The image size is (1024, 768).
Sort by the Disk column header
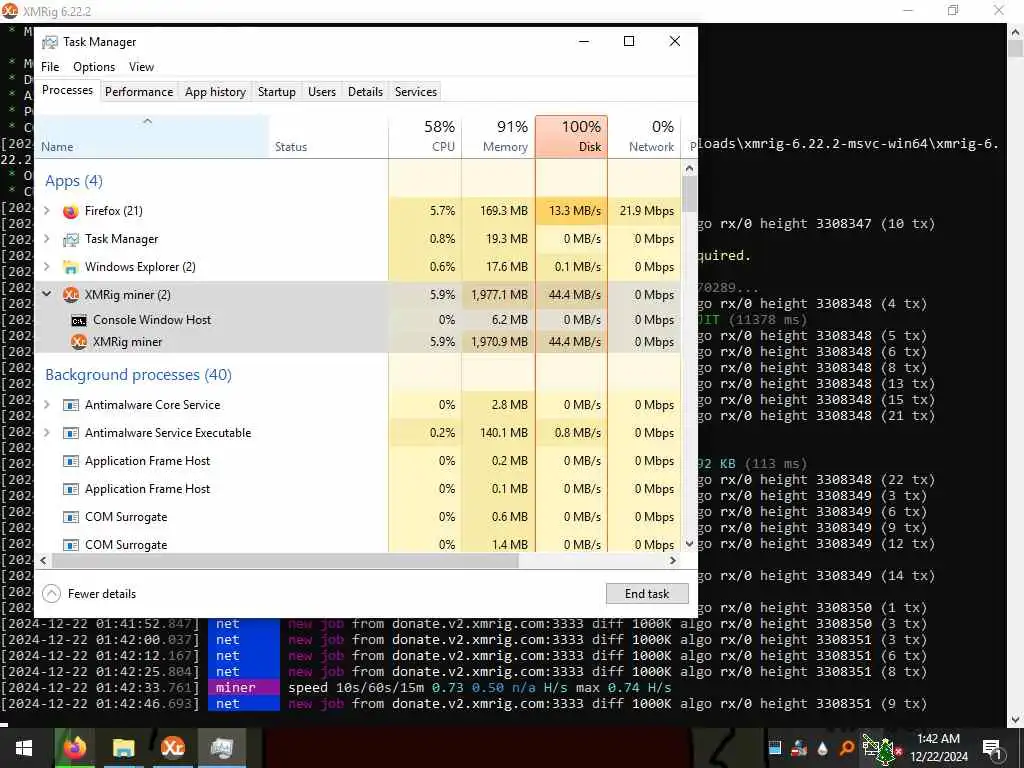pos(571,137)
